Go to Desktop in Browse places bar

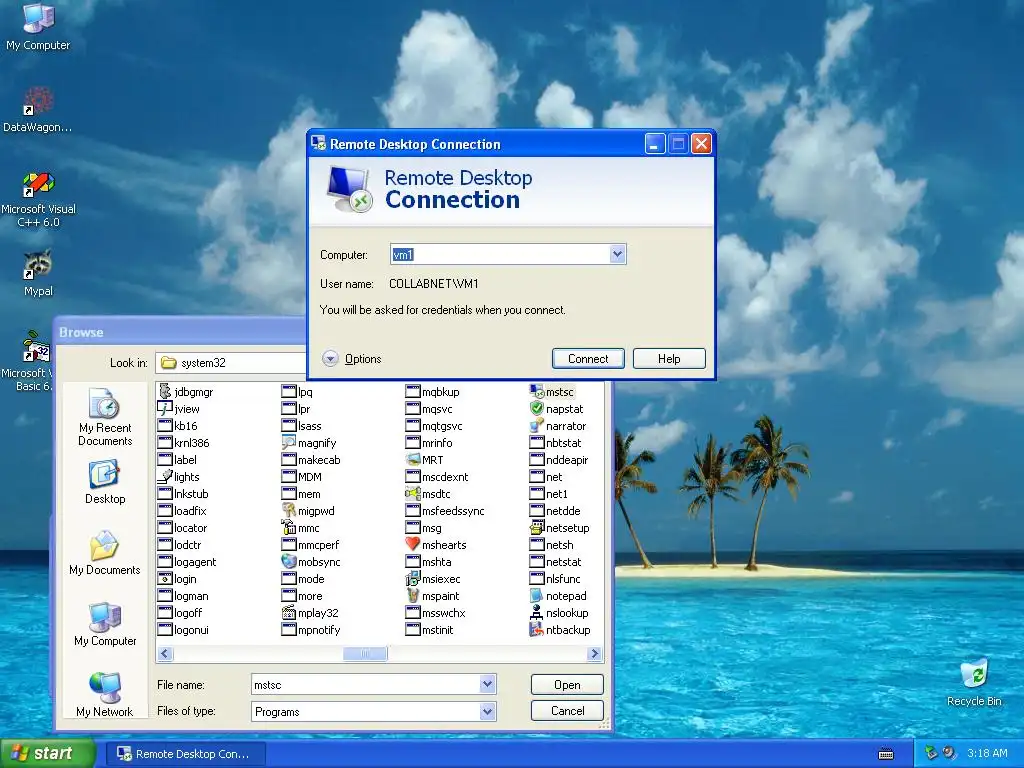pos(104,482)
